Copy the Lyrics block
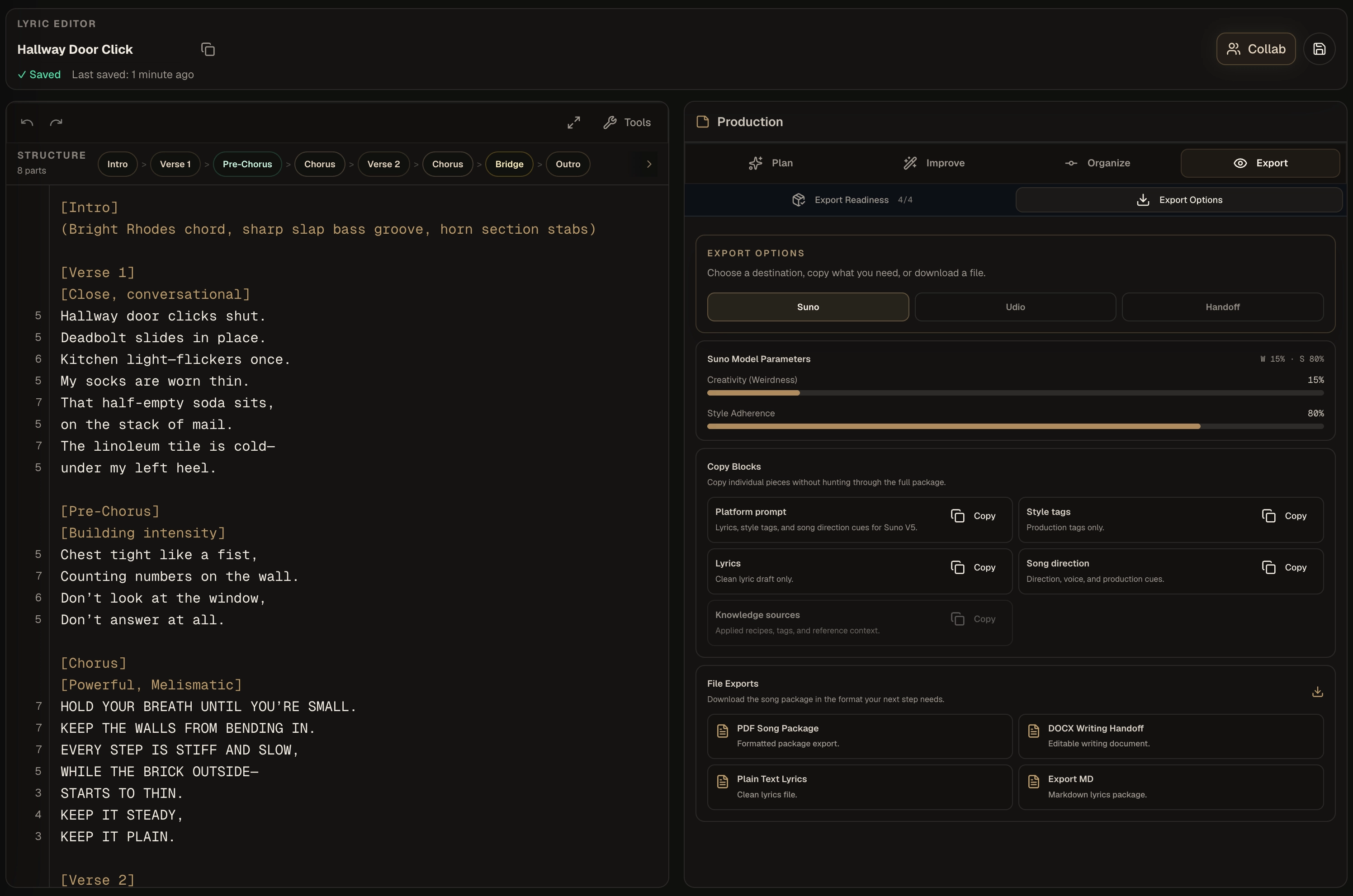 click(x=973, y=567)
